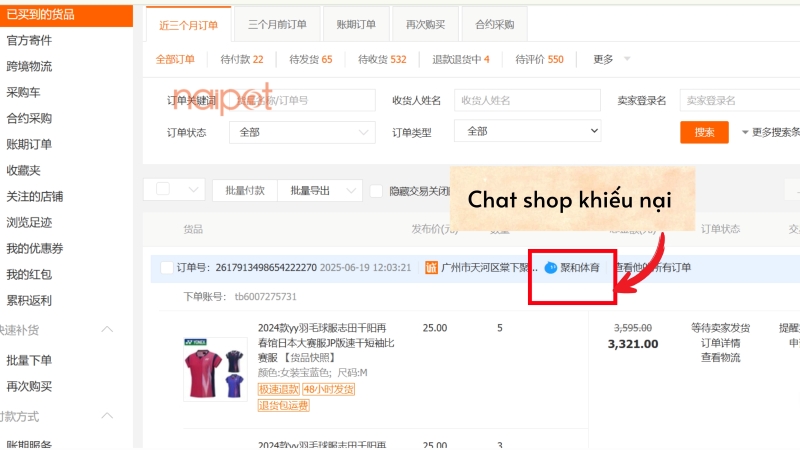Click the orange 搜索 button
Image resolution: width=800 pixels, height=450 pixels.
704,132
